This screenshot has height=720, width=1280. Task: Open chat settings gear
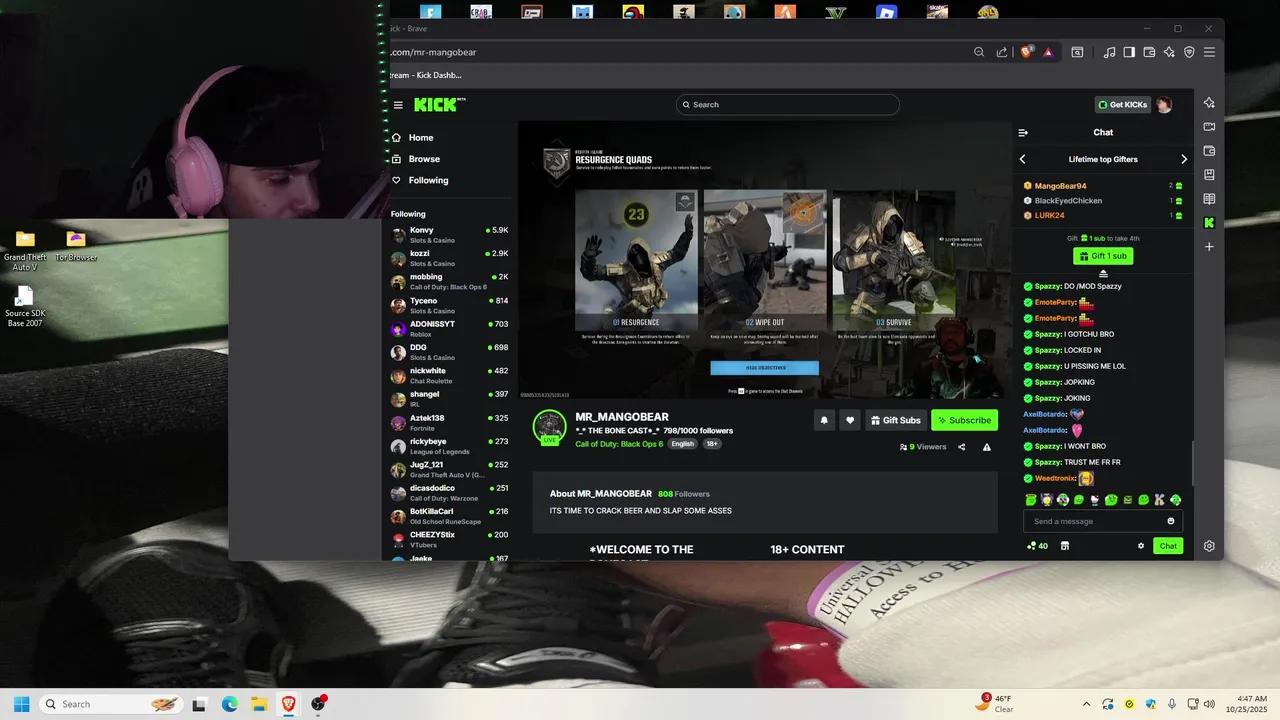coord(1141,546)
